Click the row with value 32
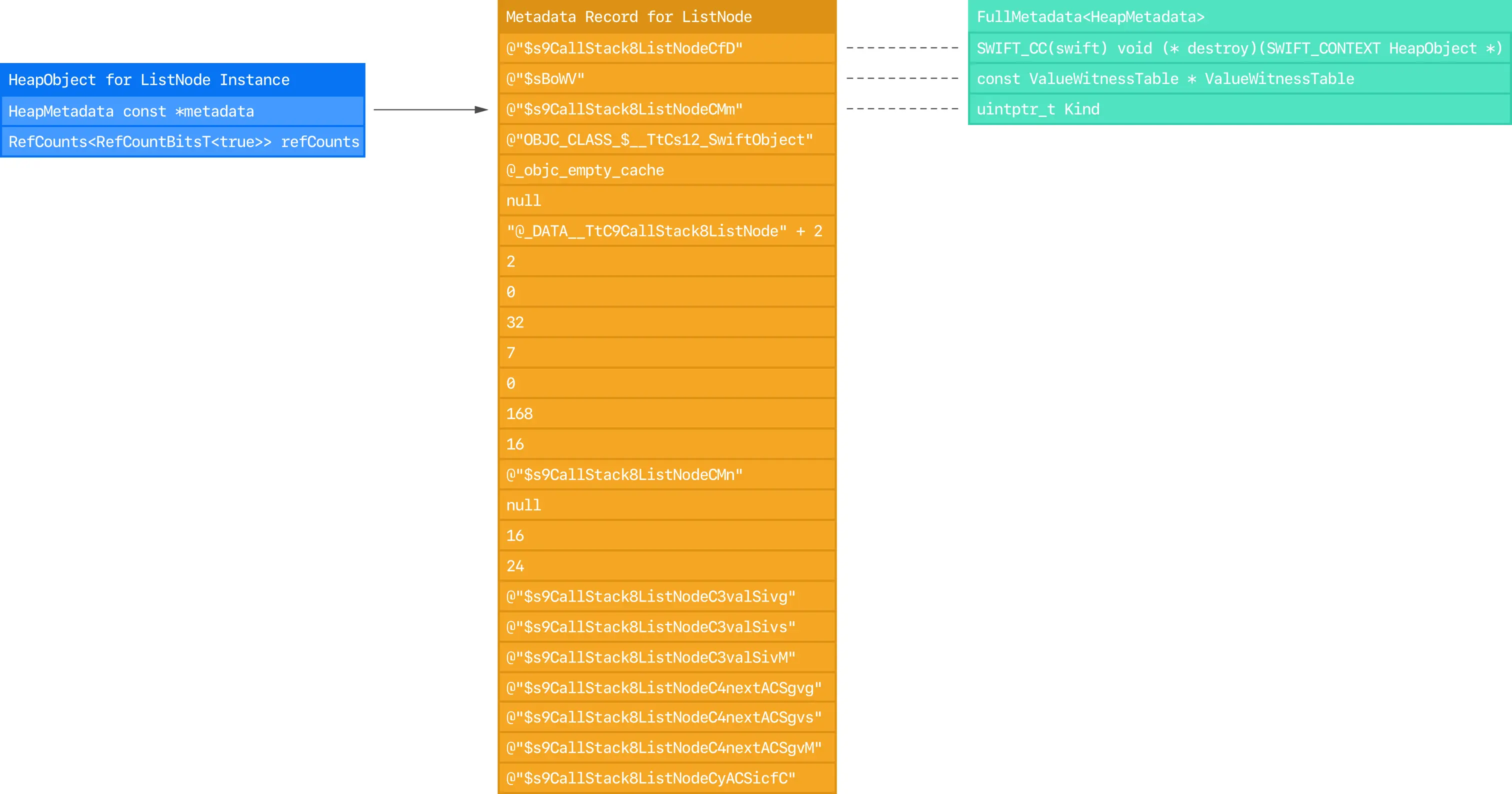 (x=667, y=322)
